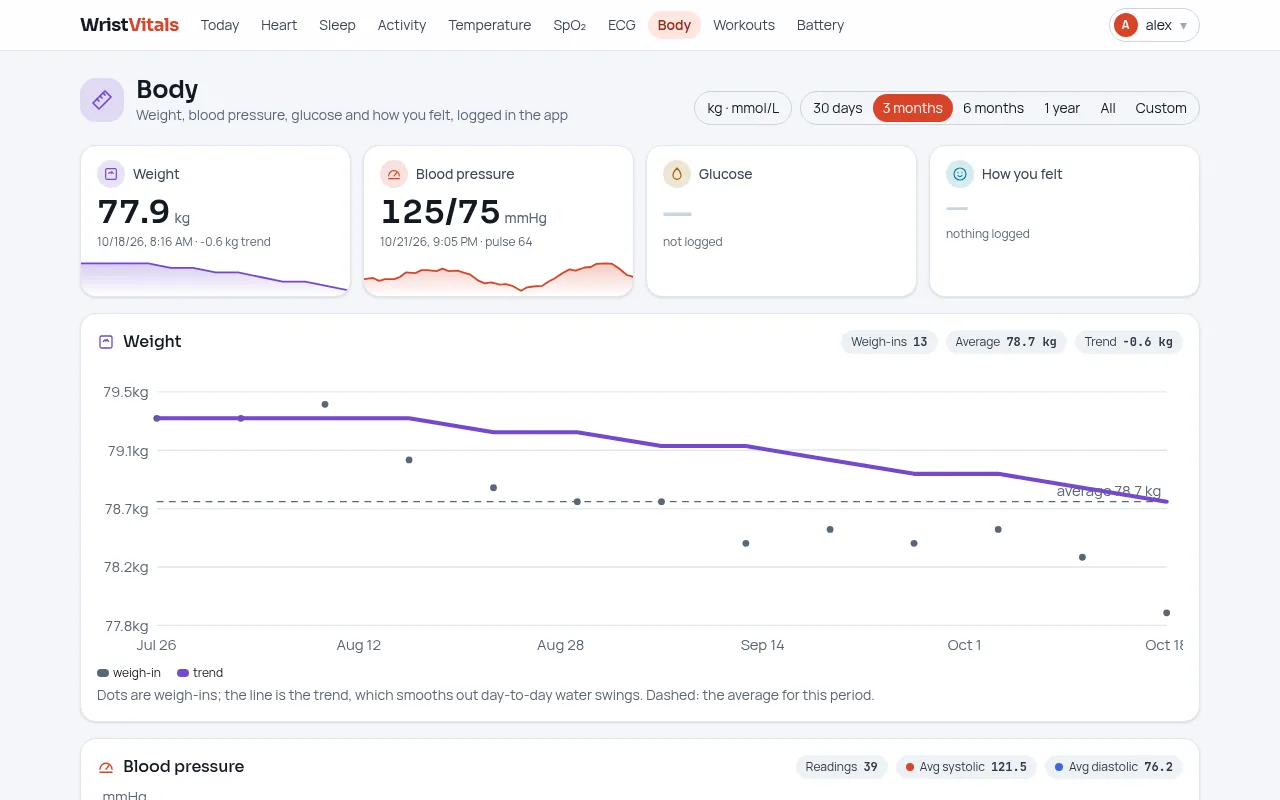Open the Activity tab
This screenshot has width=1280, height=800.
[x=402, y=25]
